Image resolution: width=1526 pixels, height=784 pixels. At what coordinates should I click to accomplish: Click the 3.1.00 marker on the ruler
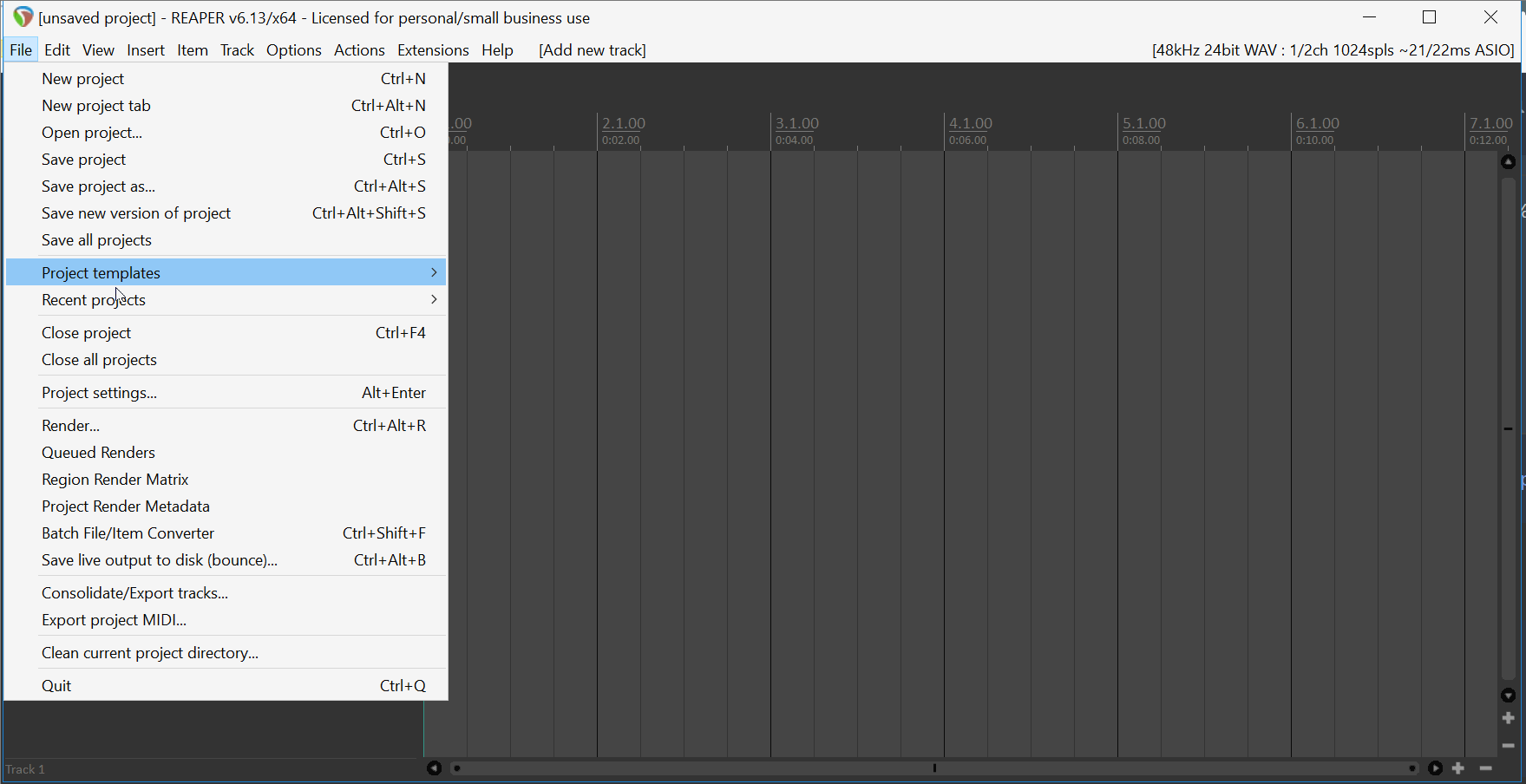point(797,123)
